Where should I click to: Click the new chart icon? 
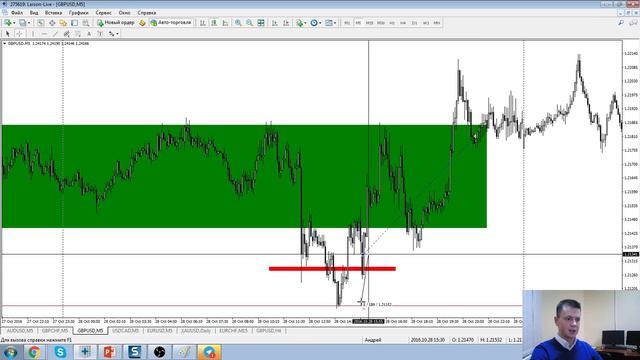tap(8, 23)
